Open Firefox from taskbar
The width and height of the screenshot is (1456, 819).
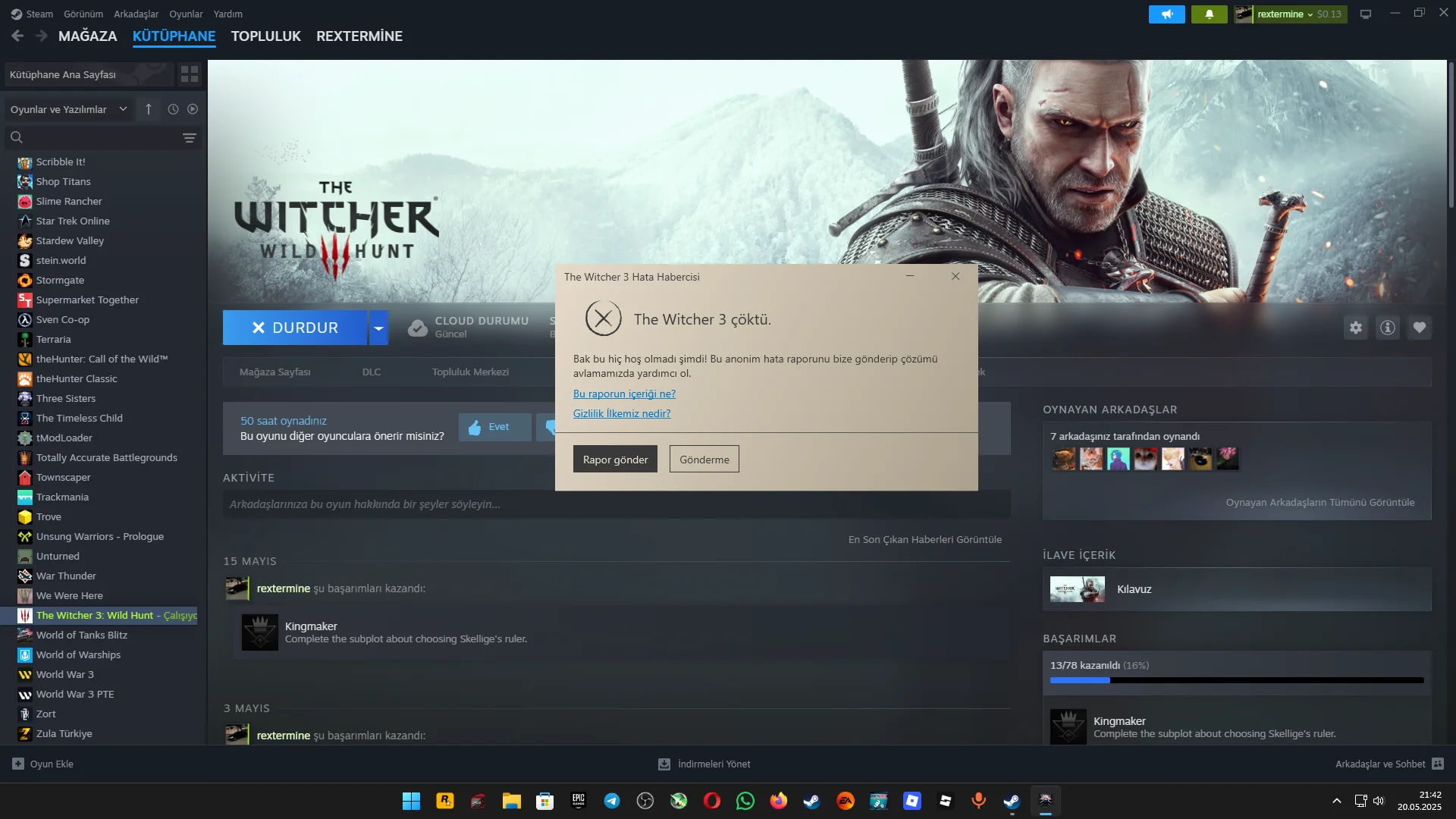[779, 801]
